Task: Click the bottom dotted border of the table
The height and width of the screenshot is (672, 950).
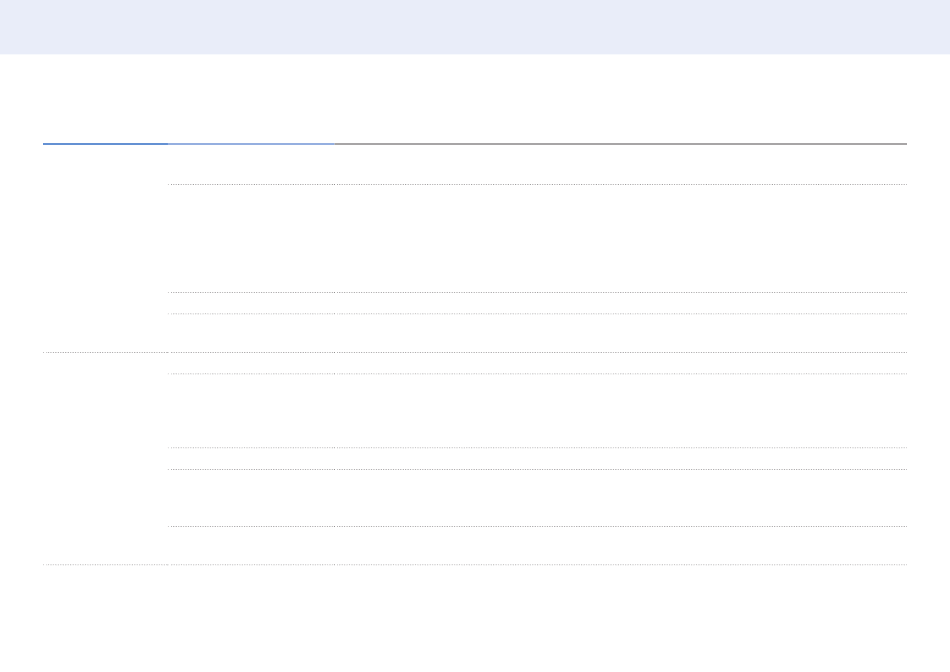Action: coord(475,565)
